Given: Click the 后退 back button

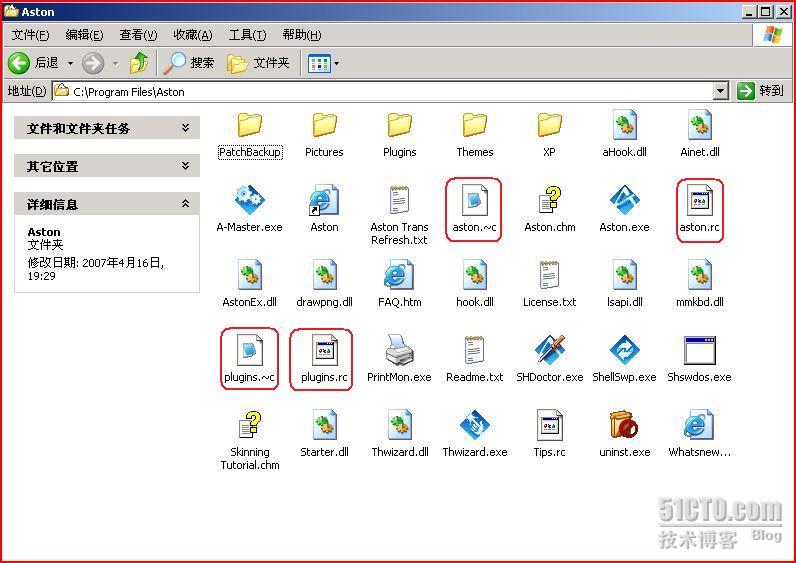Looking at the screenshot, I should click(34, 63).
